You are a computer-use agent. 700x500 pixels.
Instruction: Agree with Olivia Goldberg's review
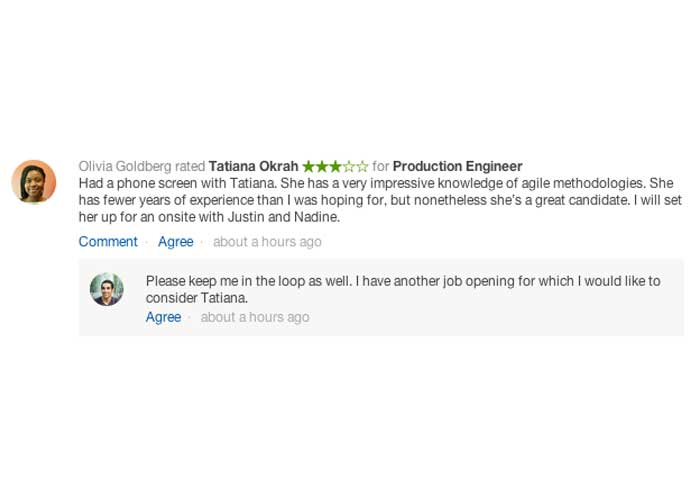[175, 242]
